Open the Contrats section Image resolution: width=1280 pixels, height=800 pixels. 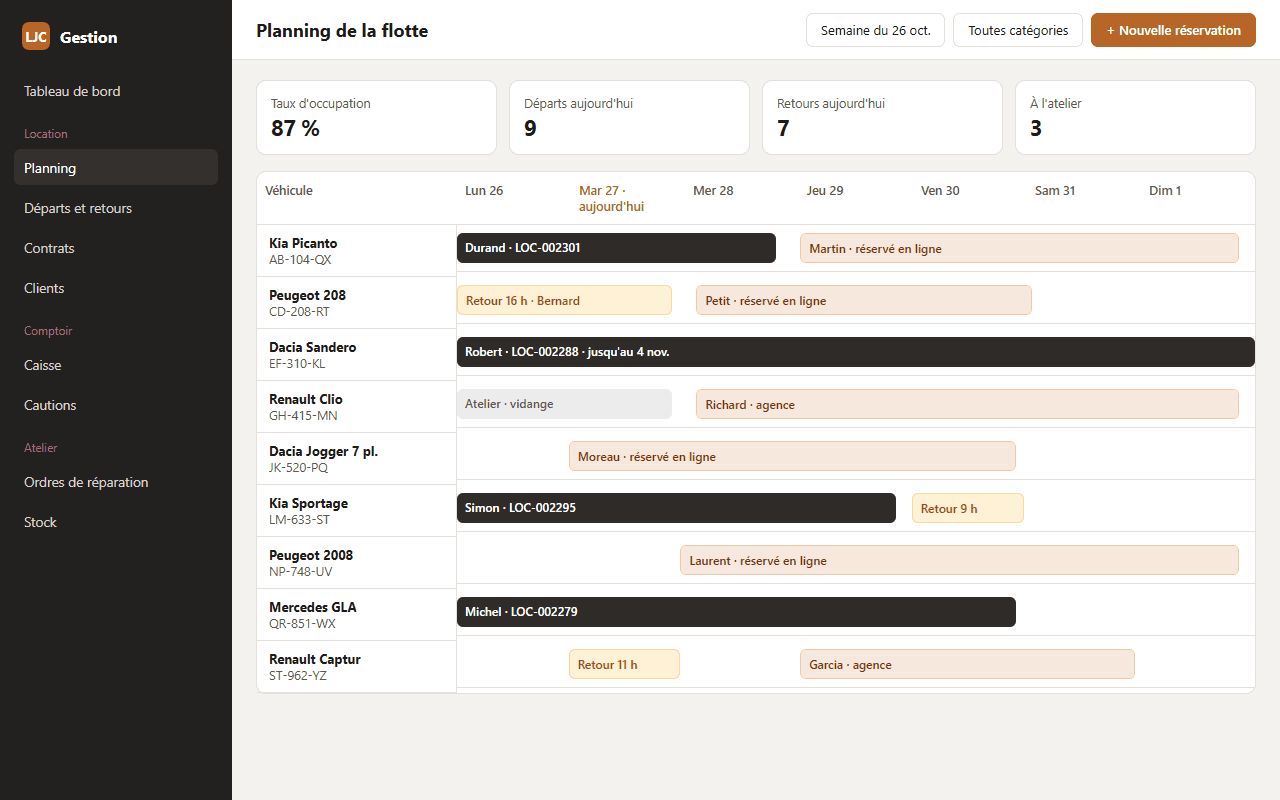(x=116, y=248)
